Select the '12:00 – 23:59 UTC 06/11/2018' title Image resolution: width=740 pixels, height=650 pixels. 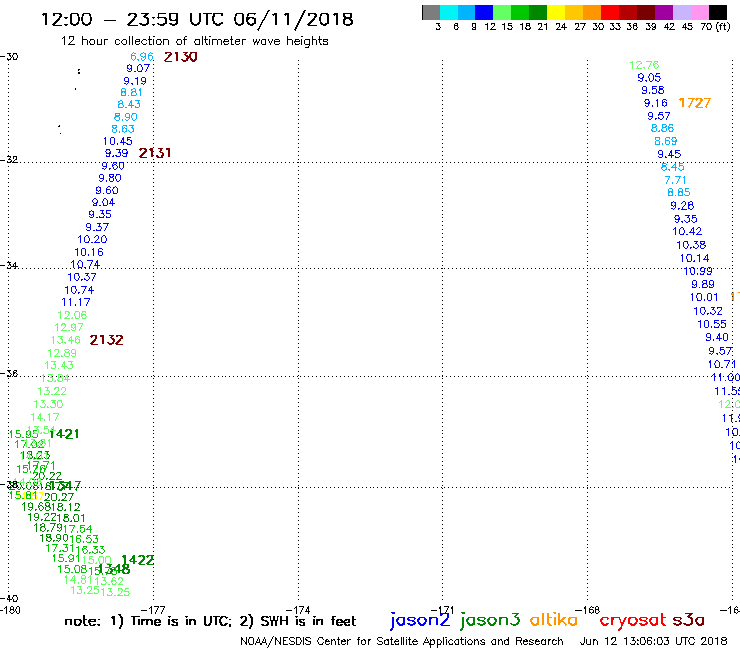point(197,20)
